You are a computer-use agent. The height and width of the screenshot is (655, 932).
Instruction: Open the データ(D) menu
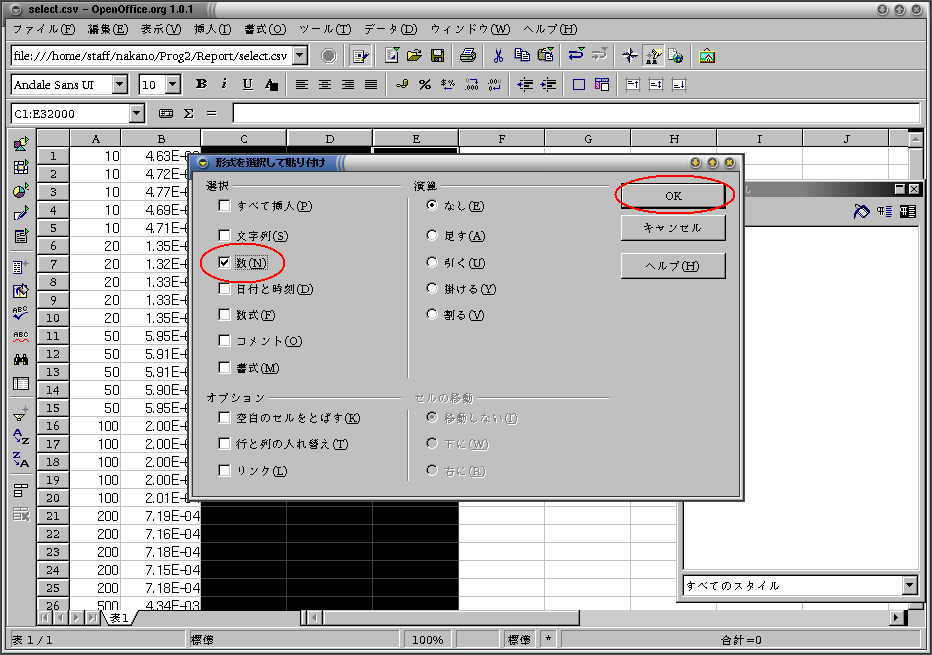pos(391,29)
